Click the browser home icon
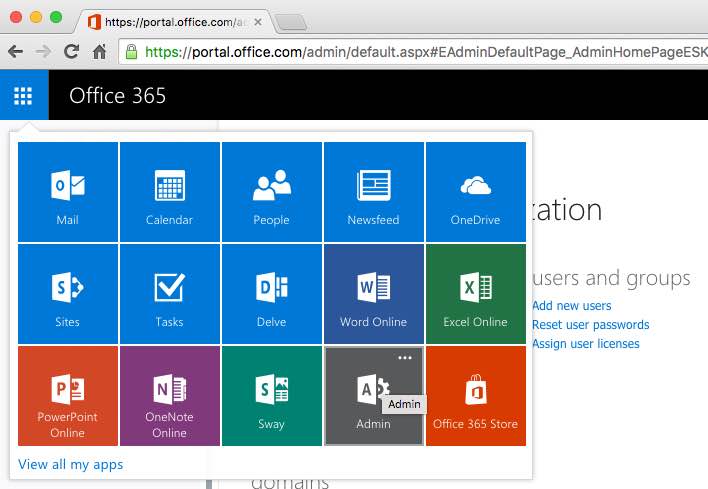 99,51
